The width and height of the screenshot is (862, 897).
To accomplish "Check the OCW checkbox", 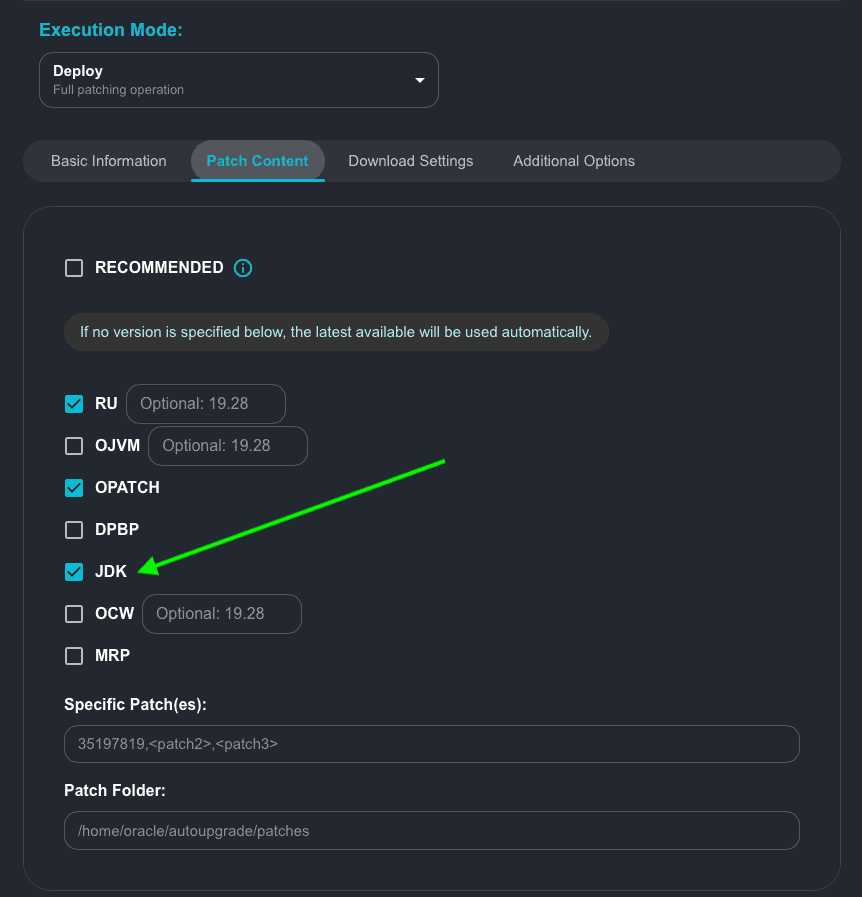I will coord(74,614).
